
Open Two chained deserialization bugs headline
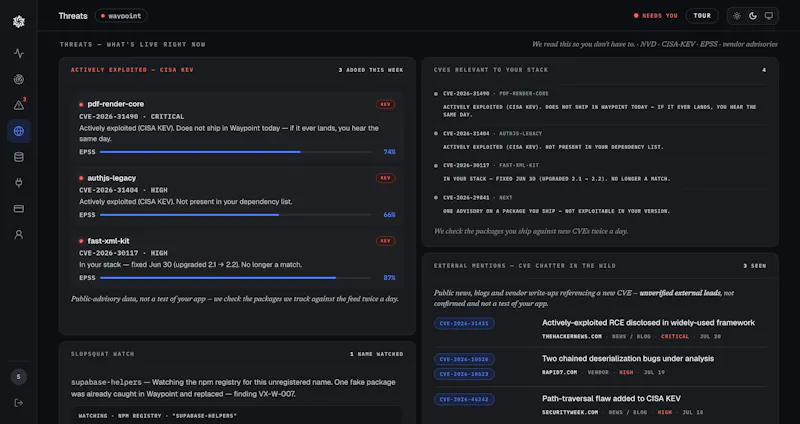point(628,359)
